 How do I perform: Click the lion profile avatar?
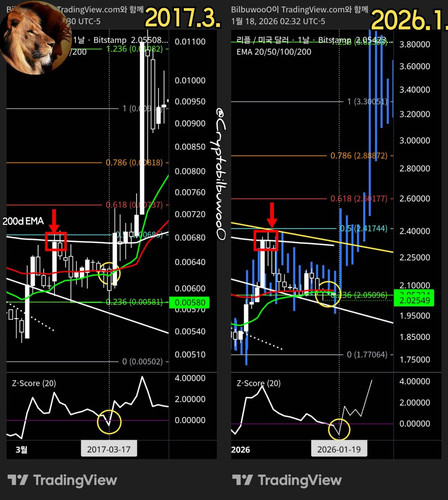point(35,37)
